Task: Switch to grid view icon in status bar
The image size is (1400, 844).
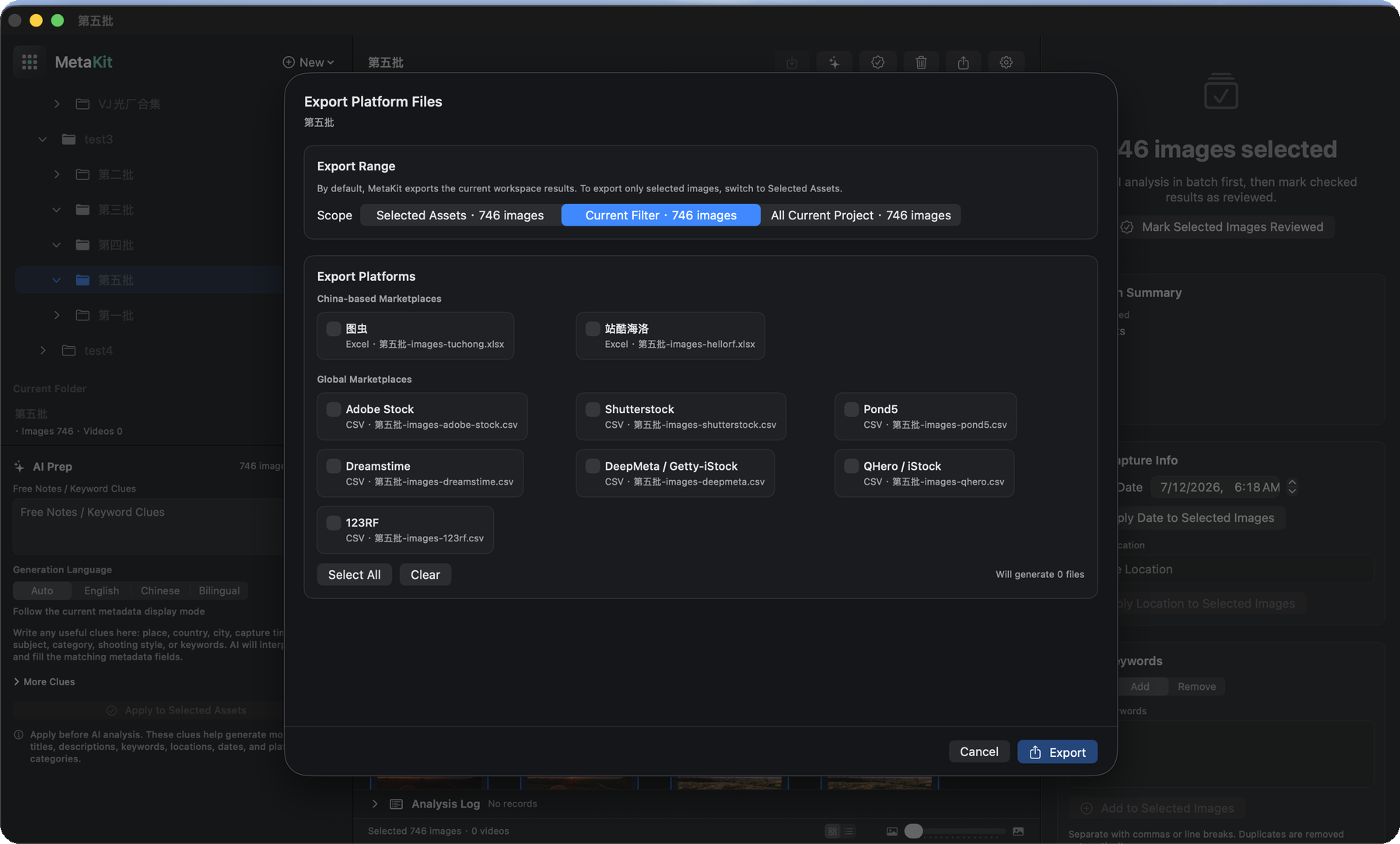Action: click(833, 831)
